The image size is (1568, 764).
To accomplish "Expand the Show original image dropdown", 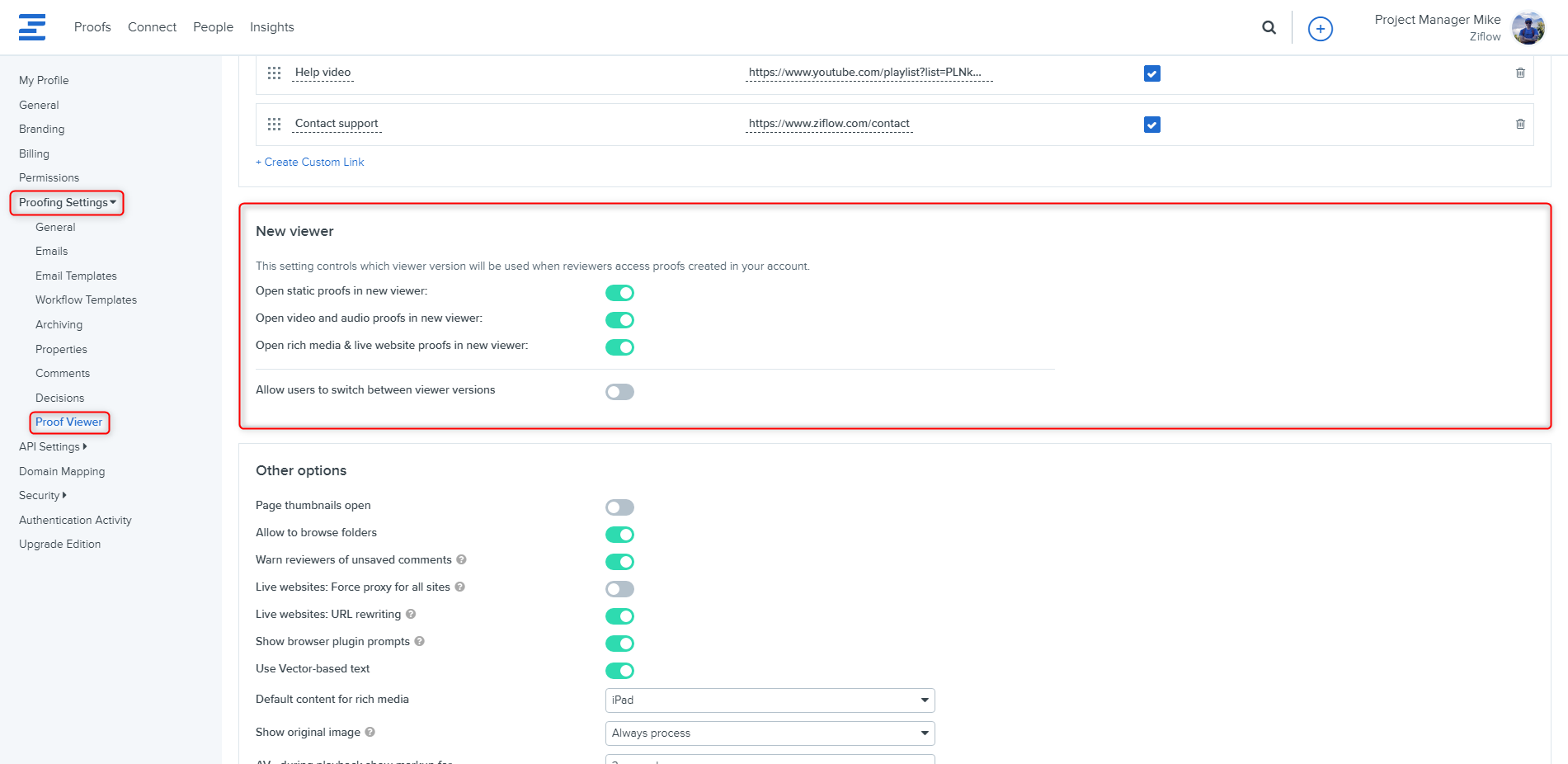I will coord(769,733).
